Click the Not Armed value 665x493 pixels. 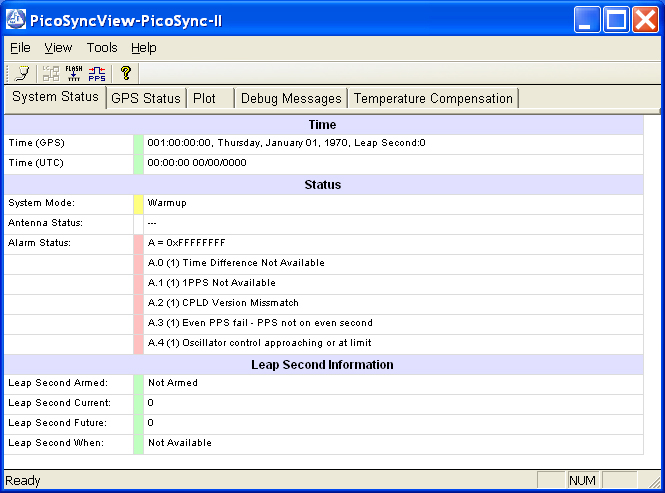click(x=173, y=383)
